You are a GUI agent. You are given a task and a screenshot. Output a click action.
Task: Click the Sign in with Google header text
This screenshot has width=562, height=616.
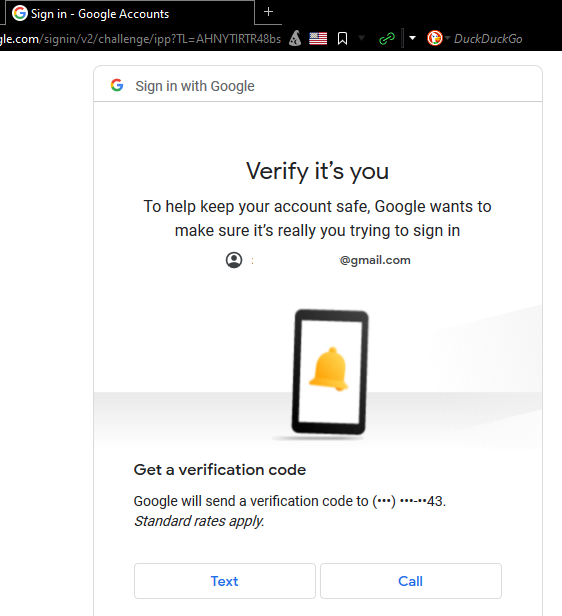(195, 86)
